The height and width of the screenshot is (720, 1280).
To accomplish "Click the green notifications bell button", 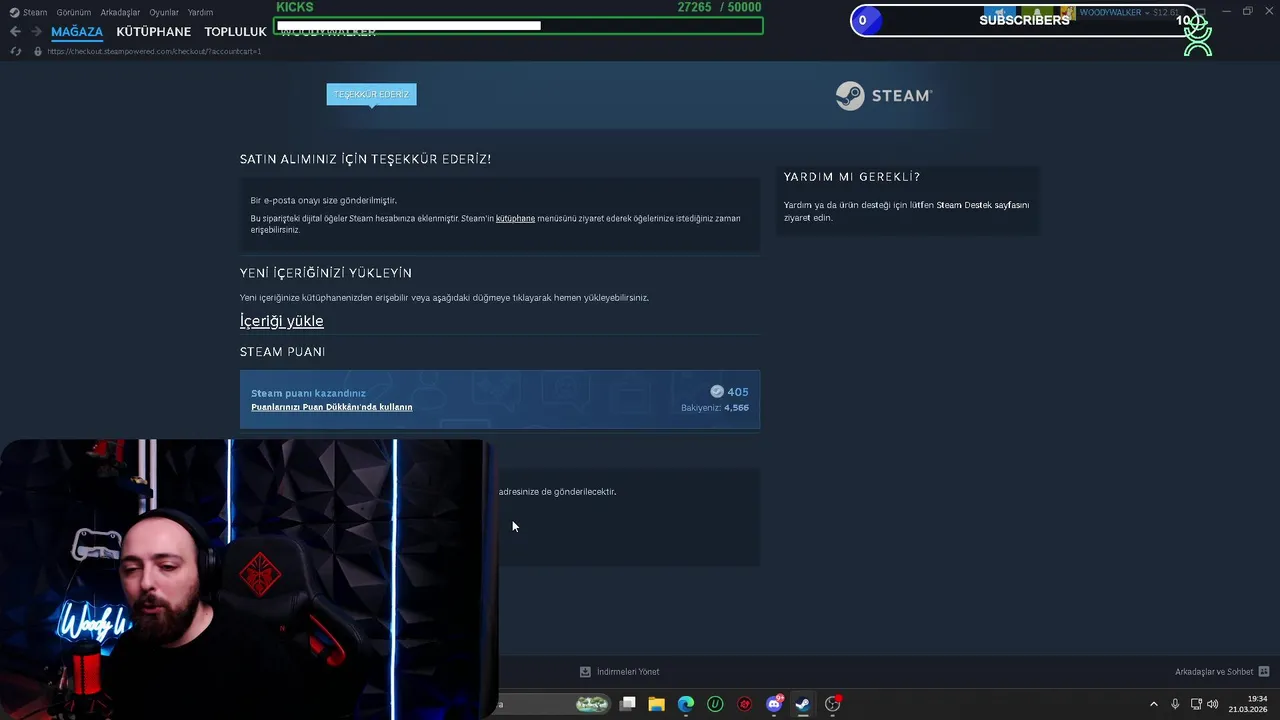I will (1037, 13).
